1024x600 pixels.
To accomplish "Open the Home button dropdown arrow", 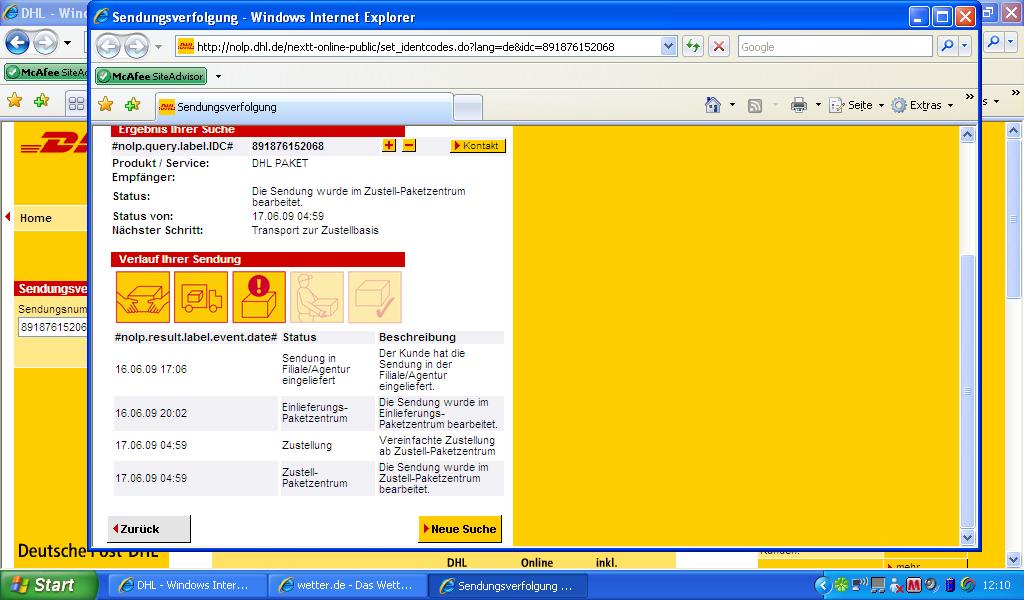I will [732, 105].
